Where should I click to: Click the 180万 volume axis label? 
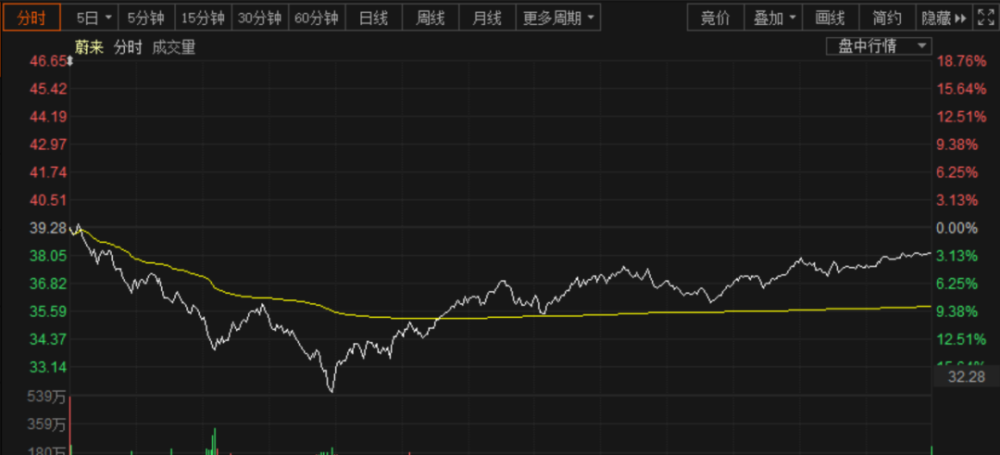click(x=47, y=451)
